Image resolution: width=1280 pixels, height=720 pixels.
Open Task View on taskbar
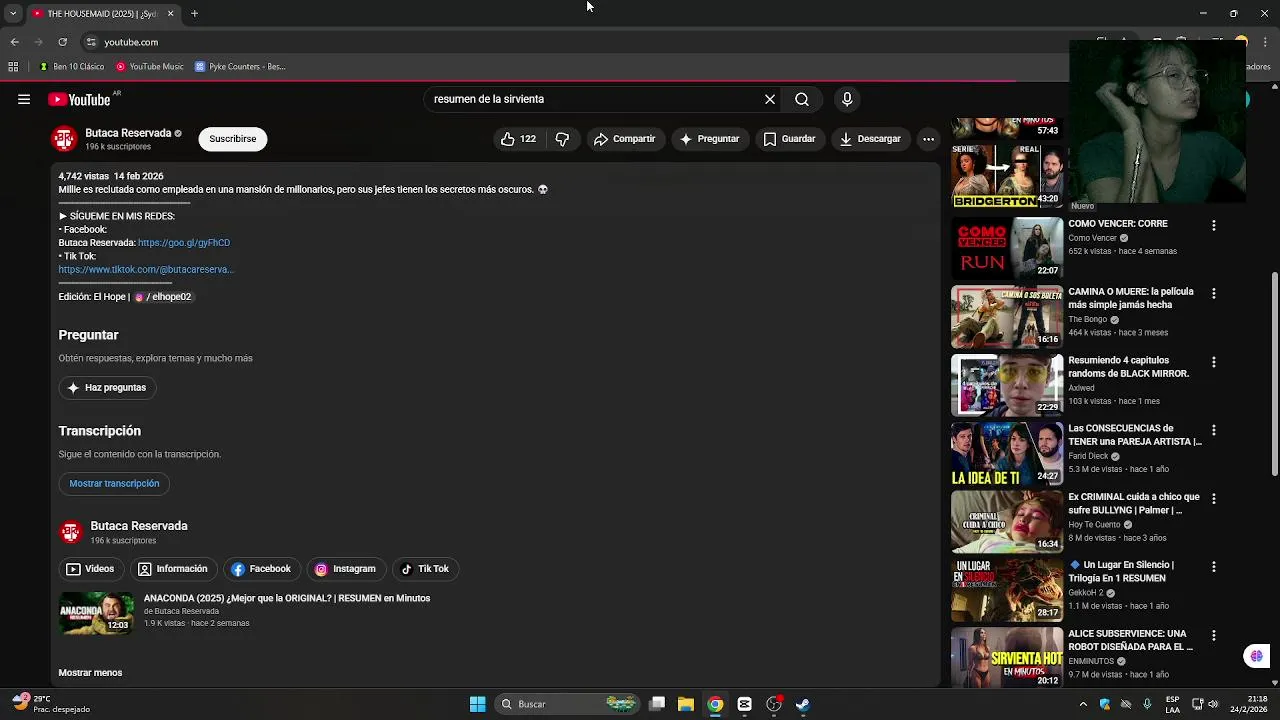[x=657, y=704]
